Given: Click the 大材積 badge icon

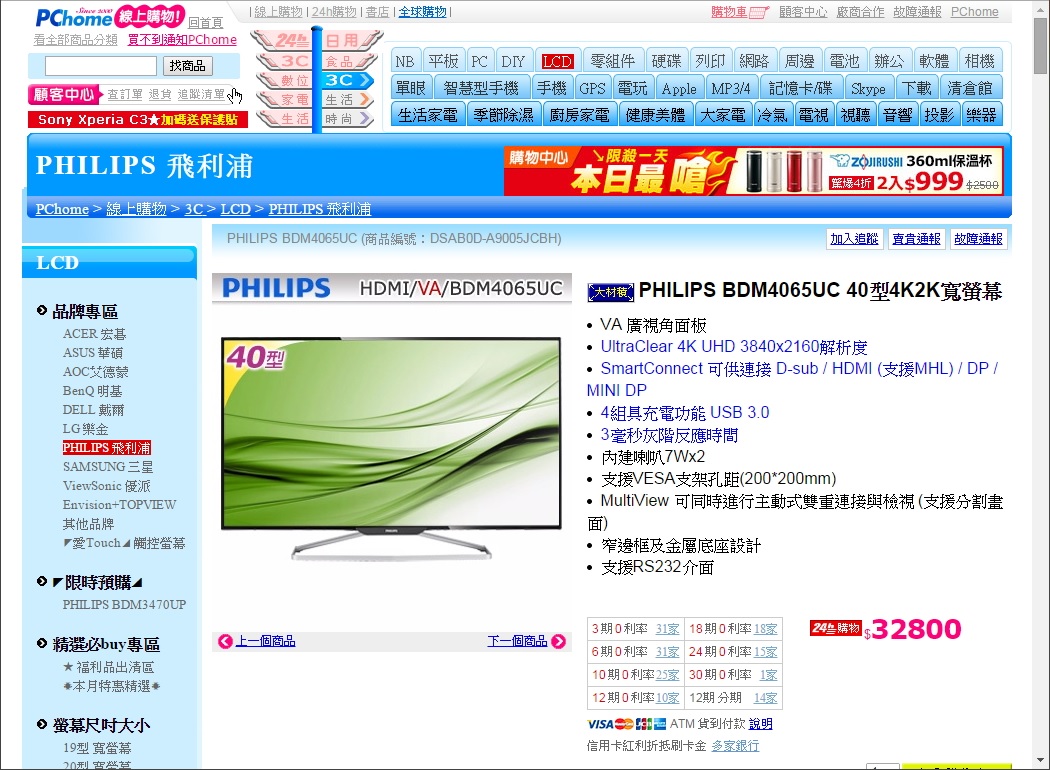Looking at the screenshot, I should pyautogui.click(x=610, y=292).
